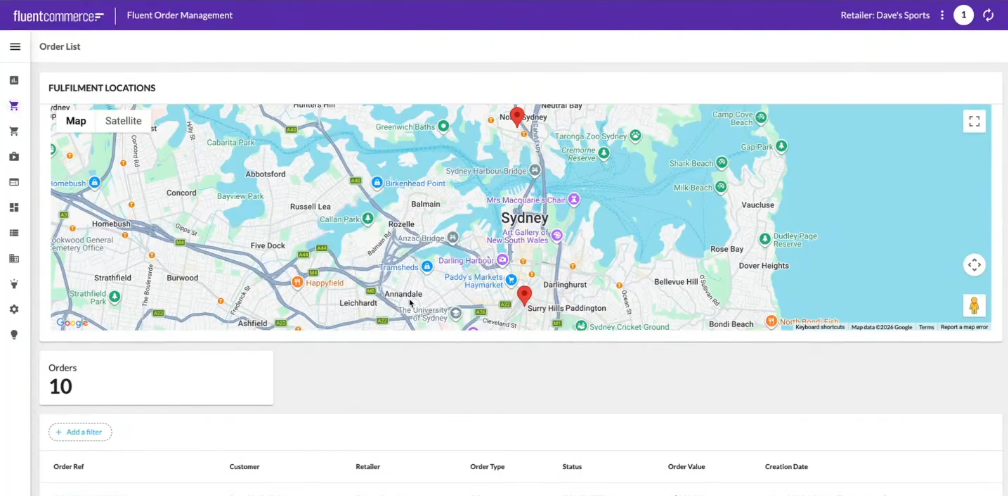Screen dimensions: 1008x496
Task: Click the lightbulb icon at sidebar bottom
Action: [x=15, y=335]
